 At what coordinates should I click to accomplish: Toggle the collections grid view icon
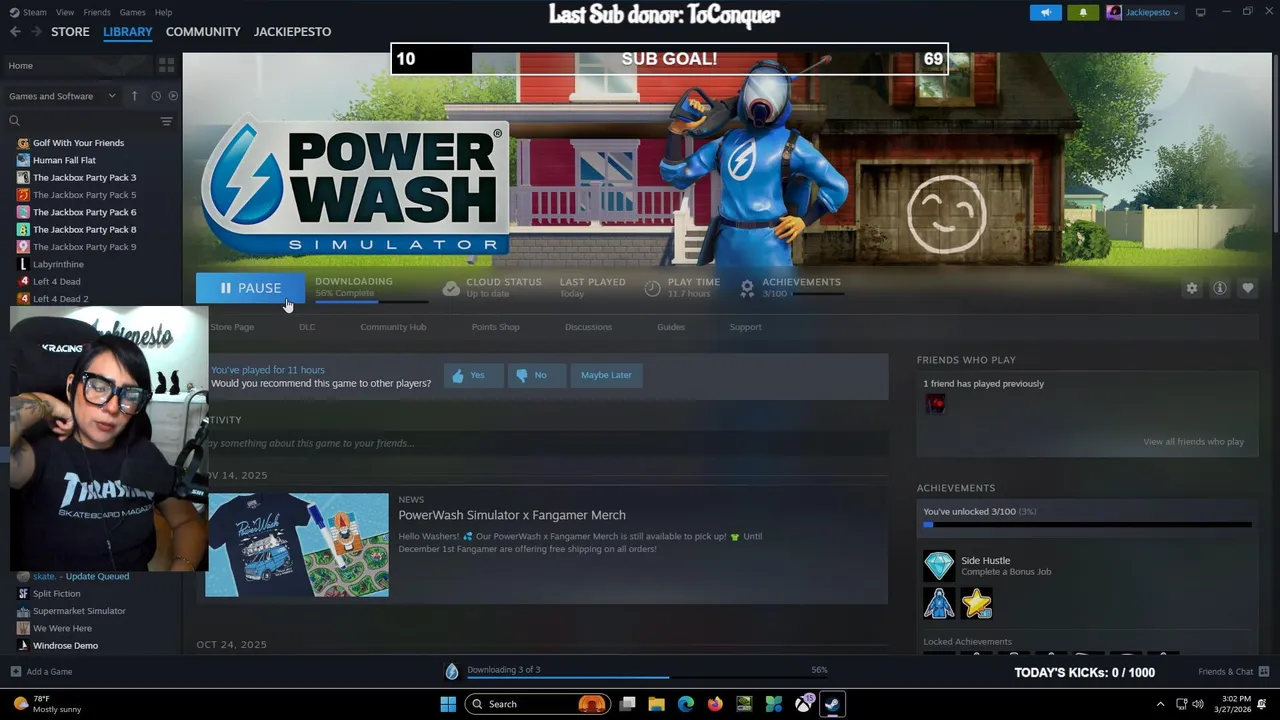(167, 65)
